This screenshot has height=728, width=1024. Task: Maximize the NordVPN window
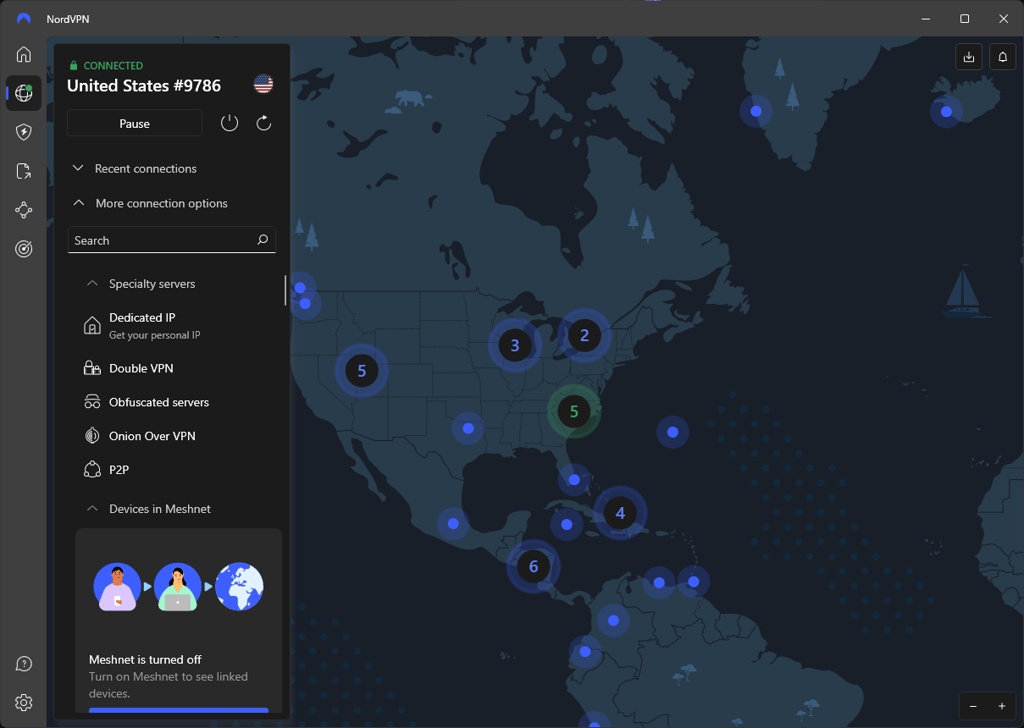[x=964, y=19]
